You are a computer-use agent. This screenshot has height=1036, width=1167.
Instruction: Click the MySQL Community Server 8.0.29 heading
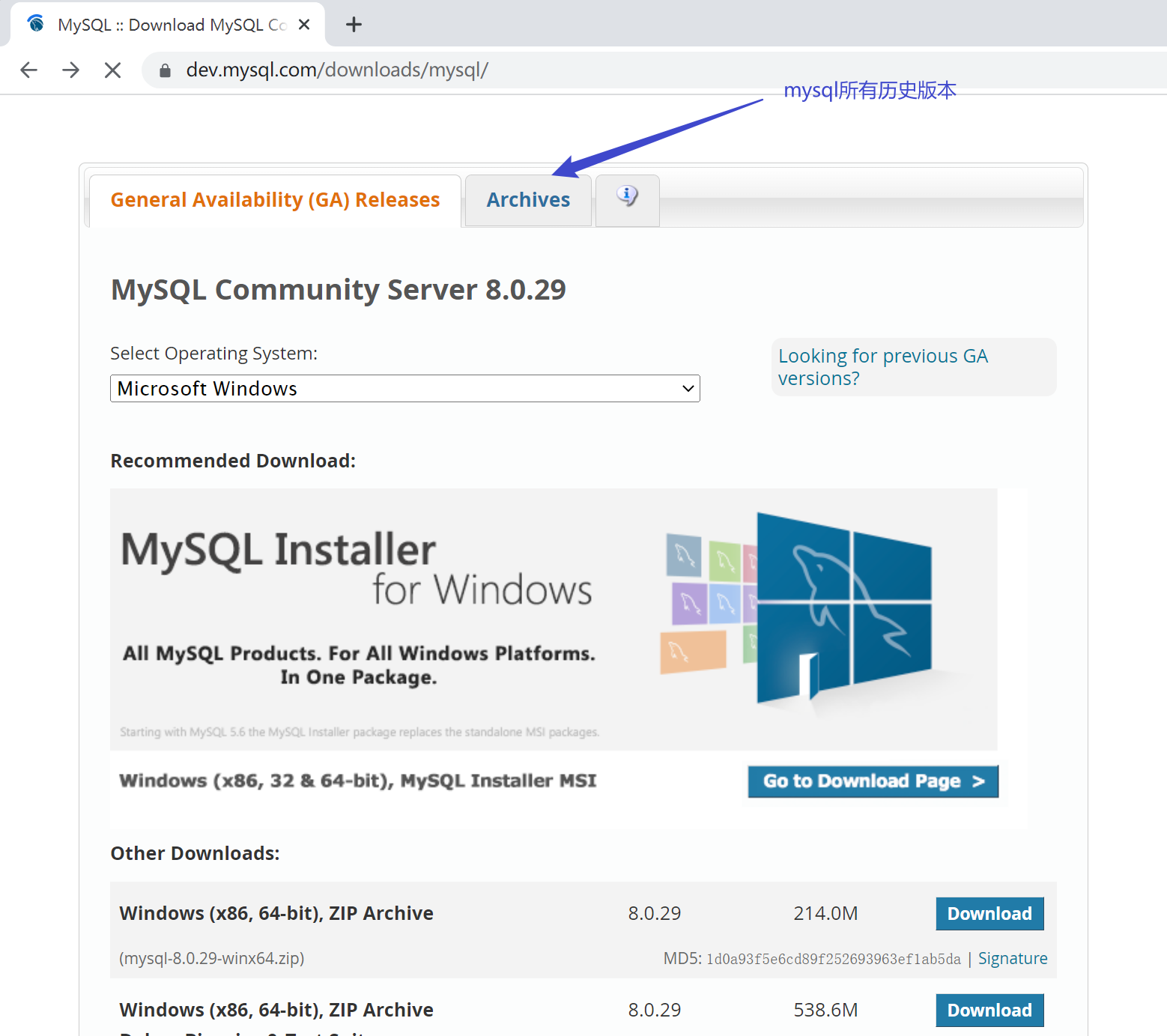[339, 290]
